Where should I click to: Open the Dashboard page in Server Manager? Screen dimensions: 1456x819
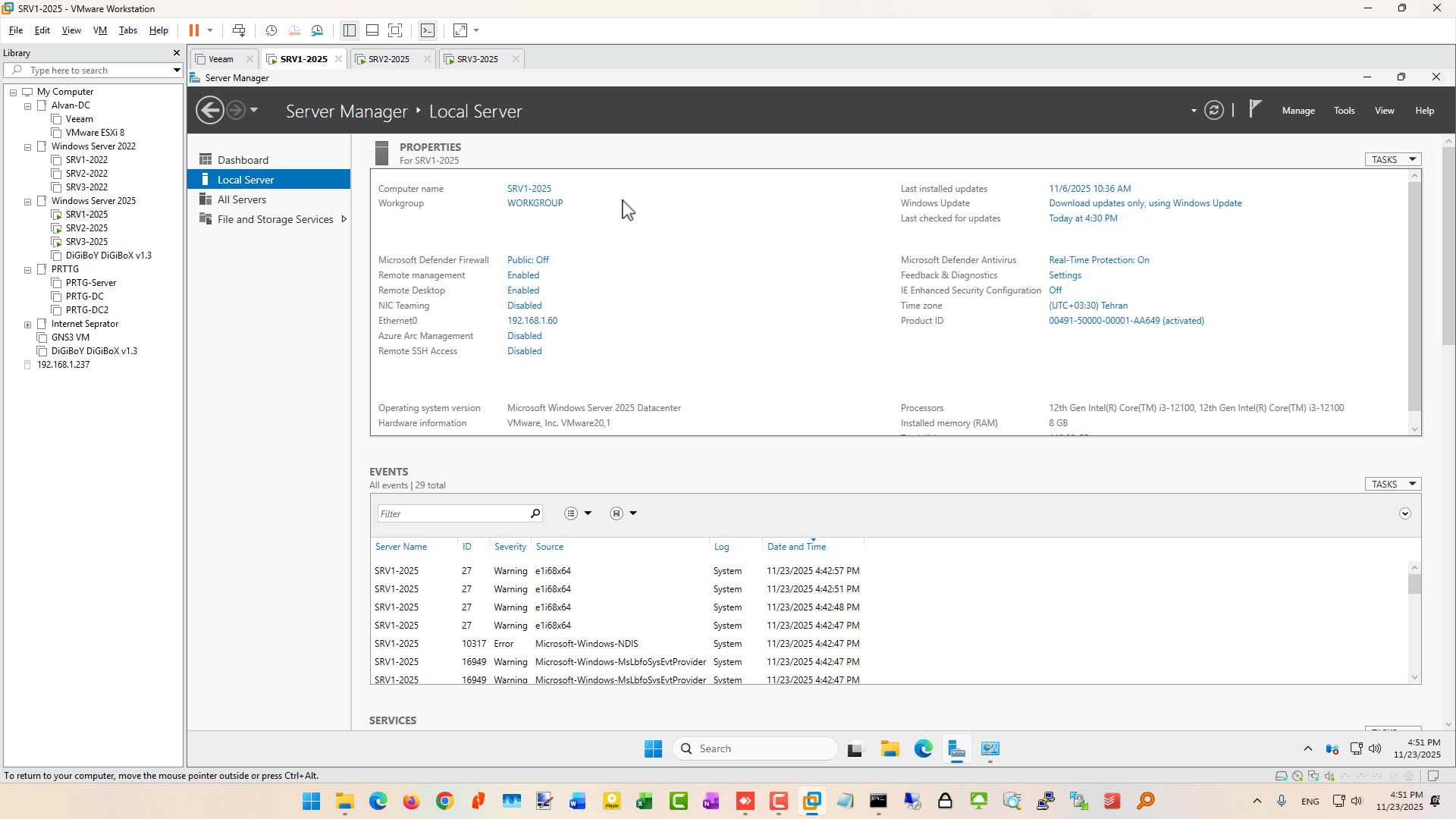(243, 160)
